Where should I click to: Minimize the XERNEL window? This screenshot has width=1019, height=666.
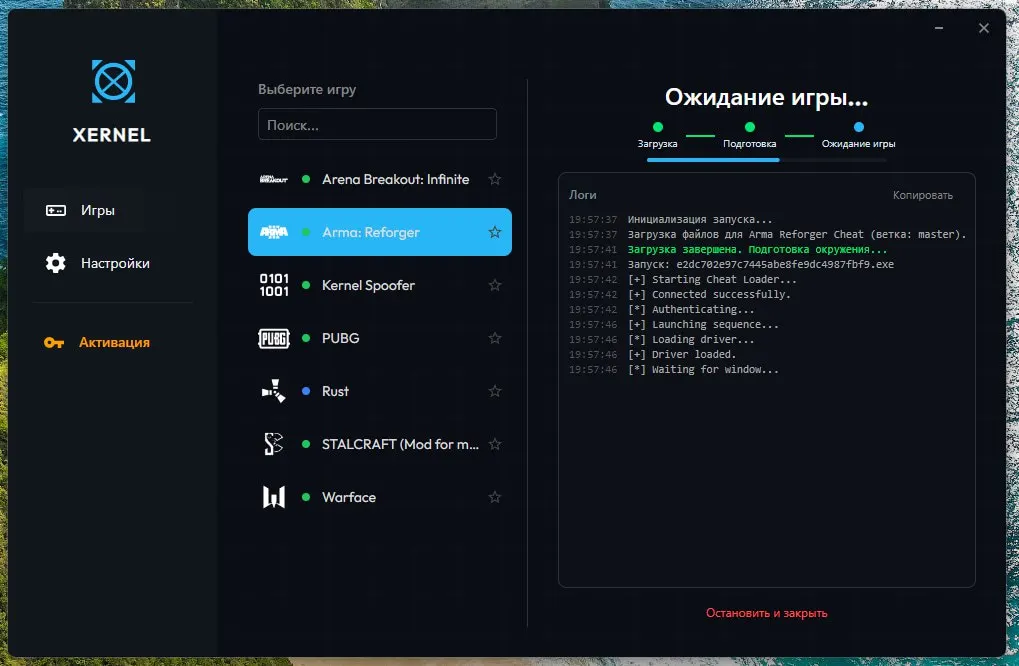click(939, 28)
